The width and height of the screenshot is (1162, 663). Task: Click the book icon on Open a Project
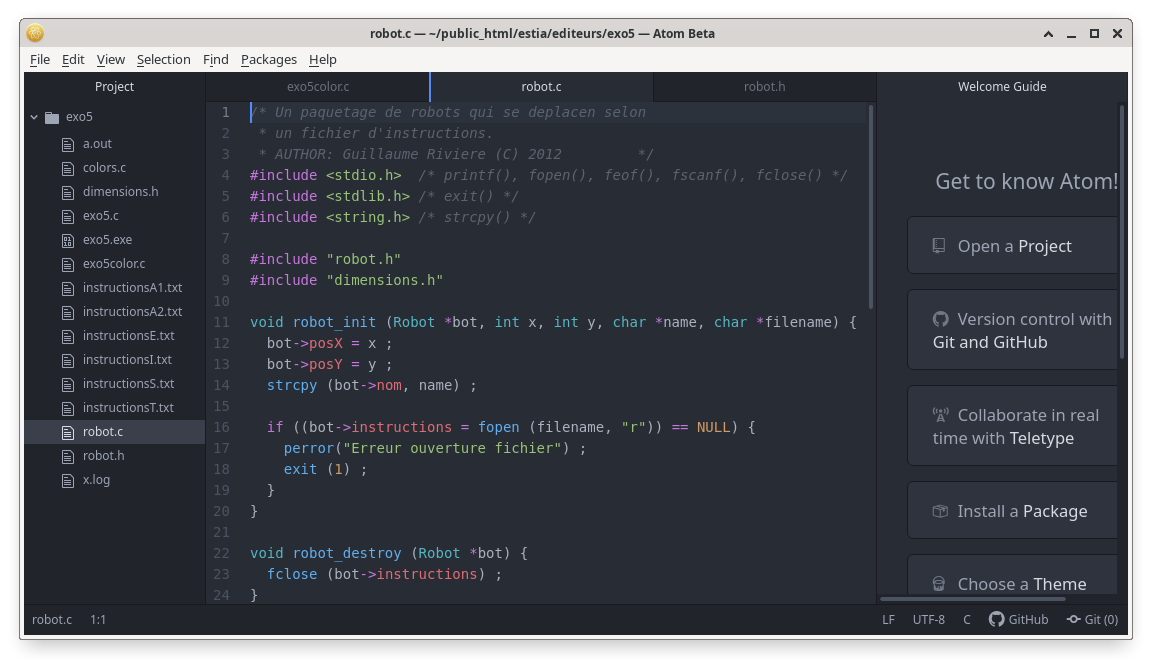coord(939,245)
